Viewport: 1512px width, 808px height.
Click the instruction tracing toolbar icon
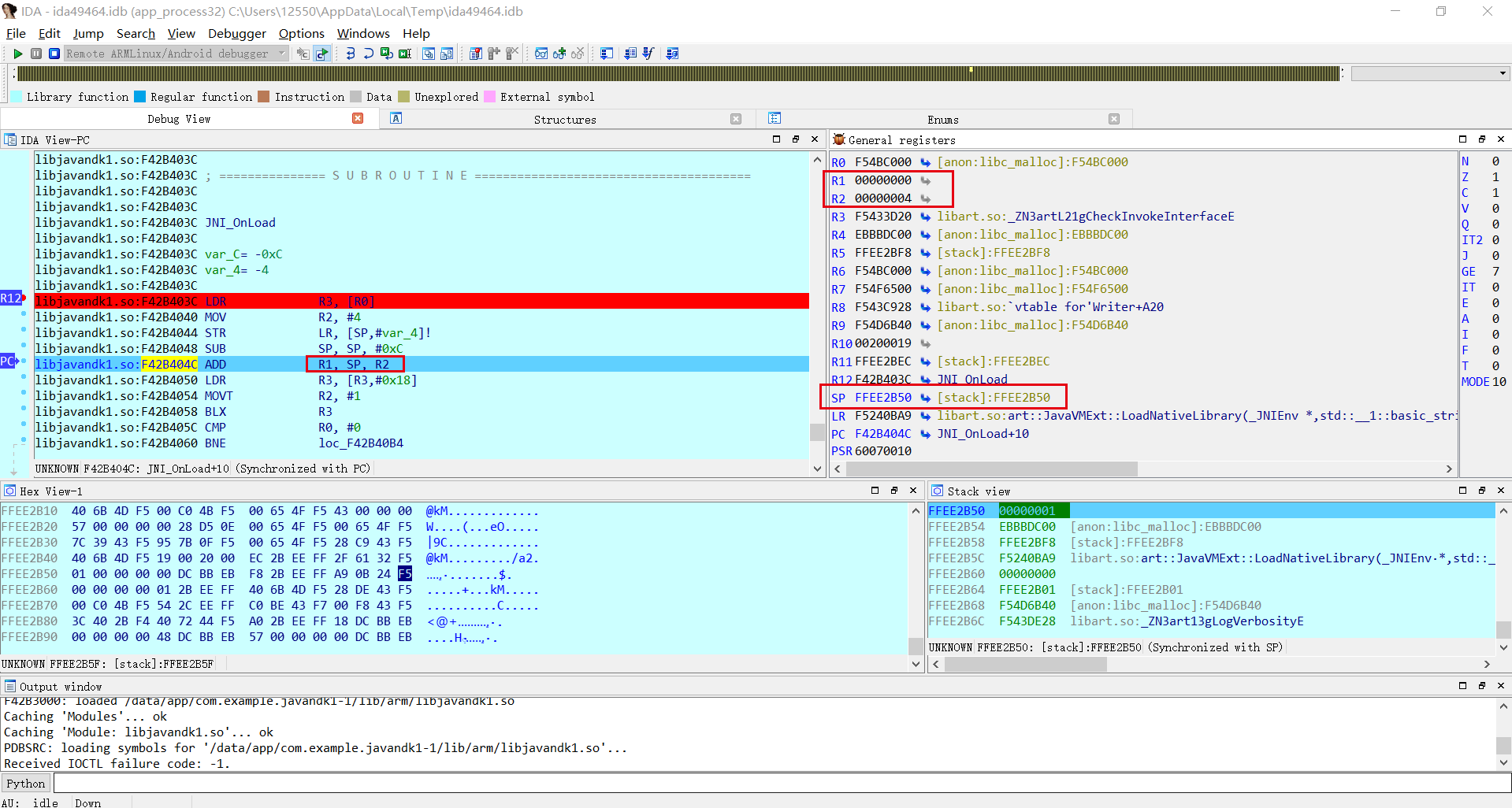[x=630, y=54]
